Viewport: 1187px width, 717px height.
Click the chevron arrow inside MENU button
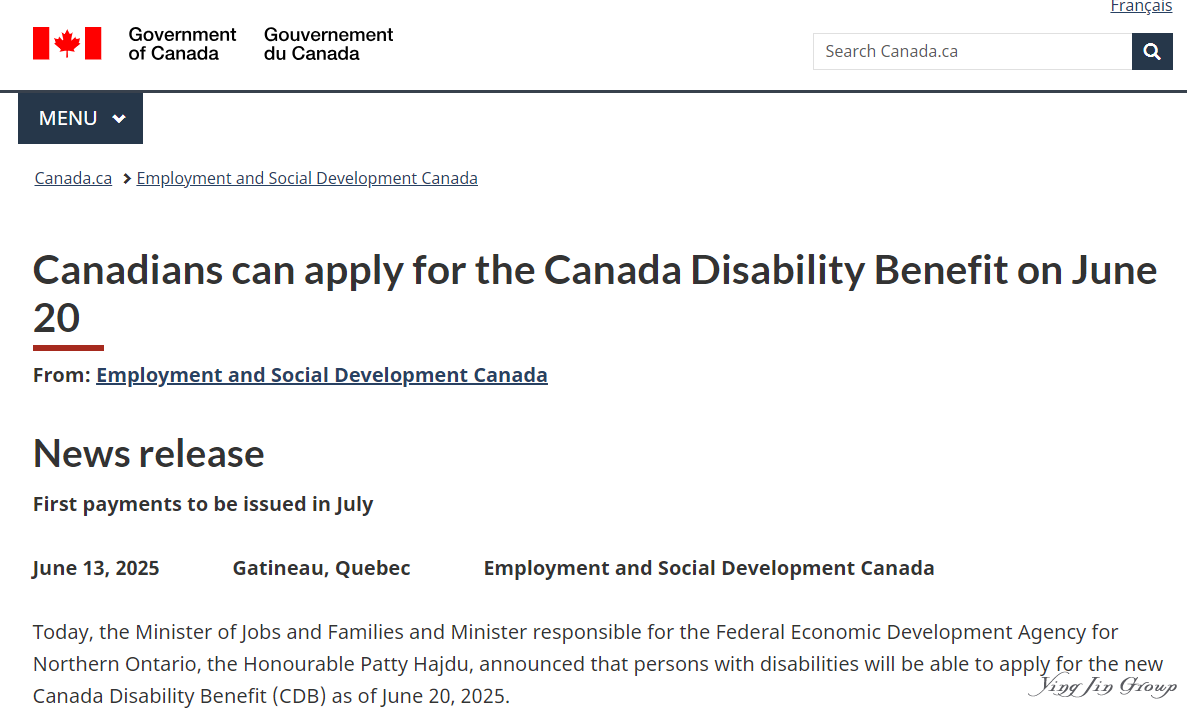(x=119, y=119)
